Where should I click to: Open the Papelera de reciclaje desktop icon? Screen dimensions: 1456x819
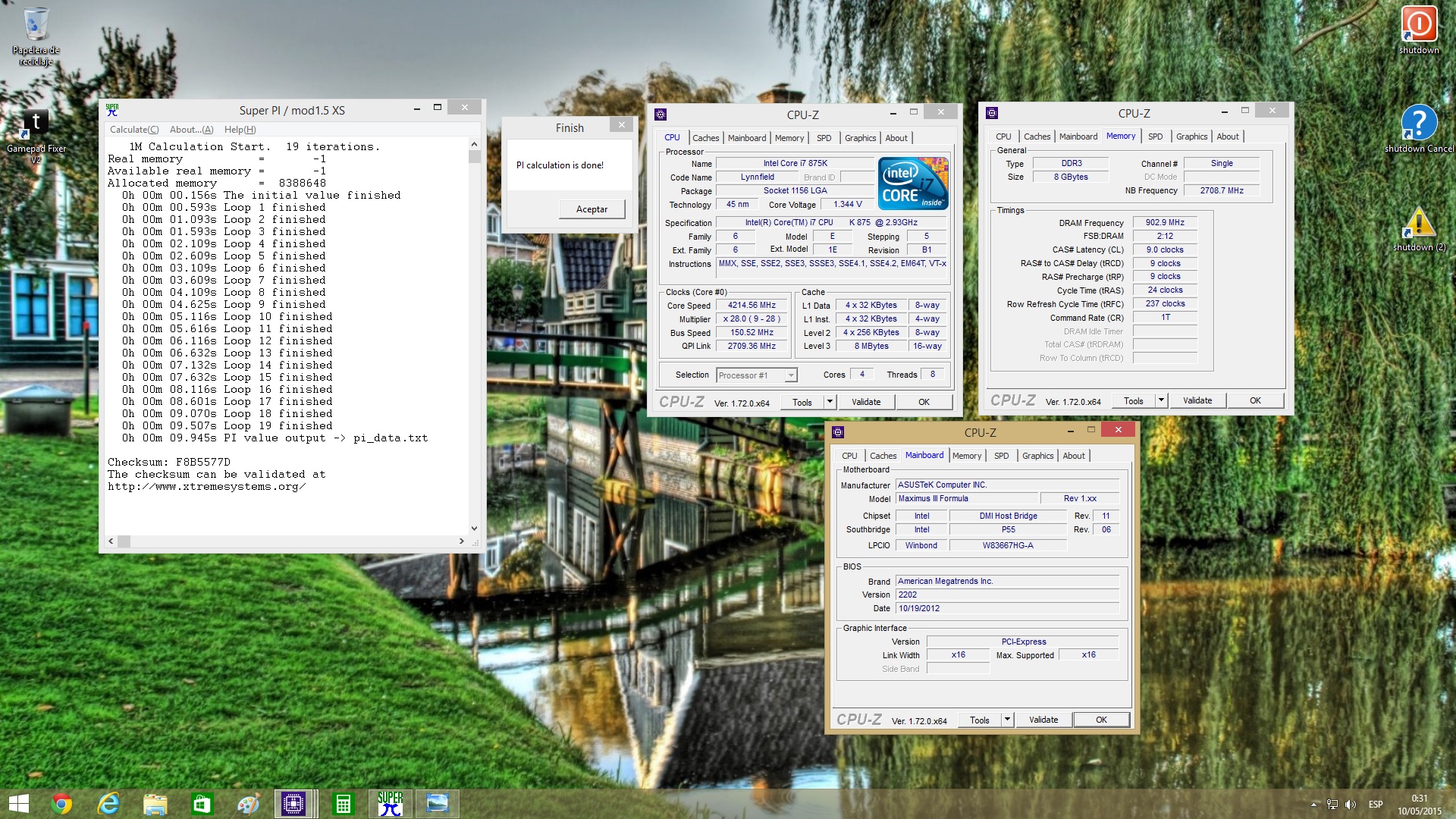[x=36, y=36]
